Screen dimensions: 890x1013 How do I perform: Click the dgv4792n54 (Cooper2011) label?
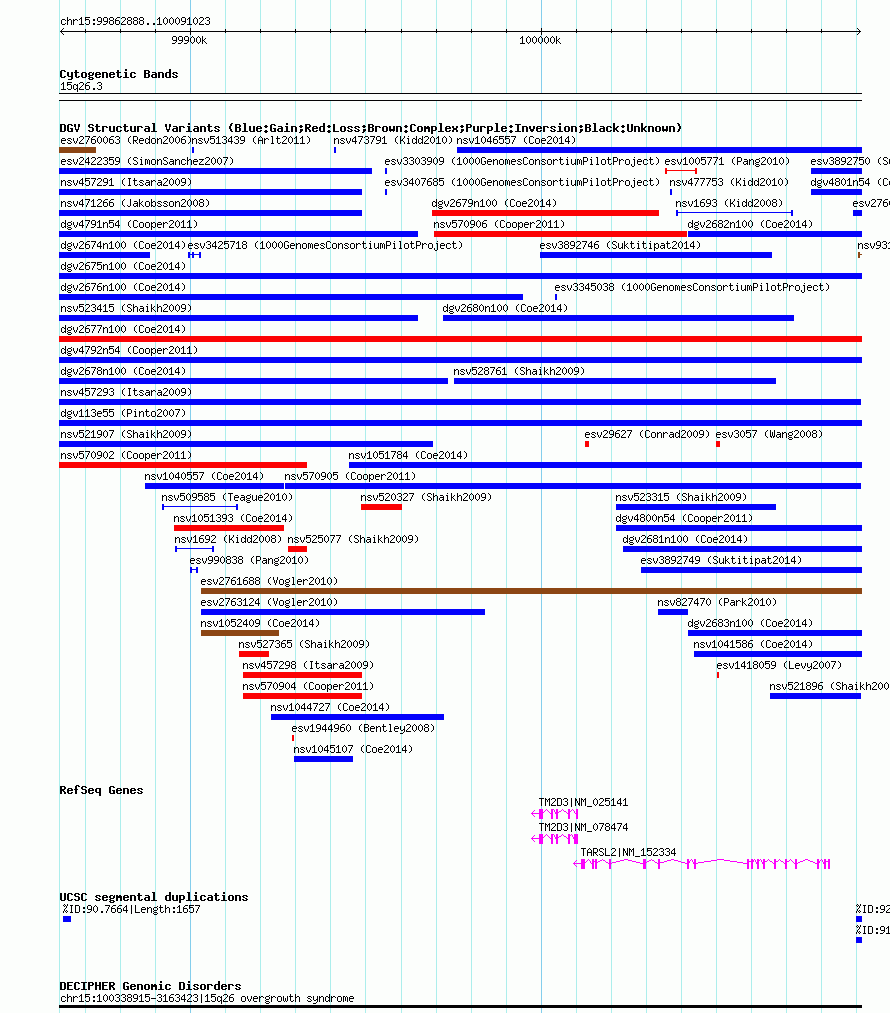(x=129, y=350)
